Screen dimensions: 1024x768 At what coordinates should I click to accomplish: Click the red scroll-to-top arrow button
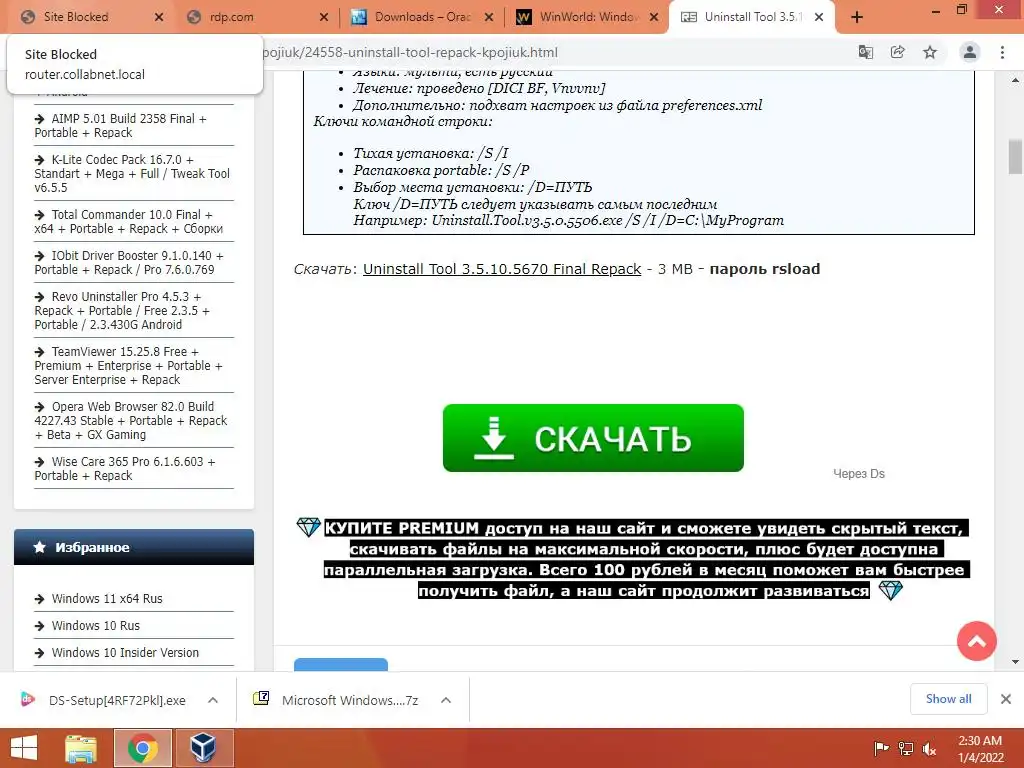[x=976, y=641]
